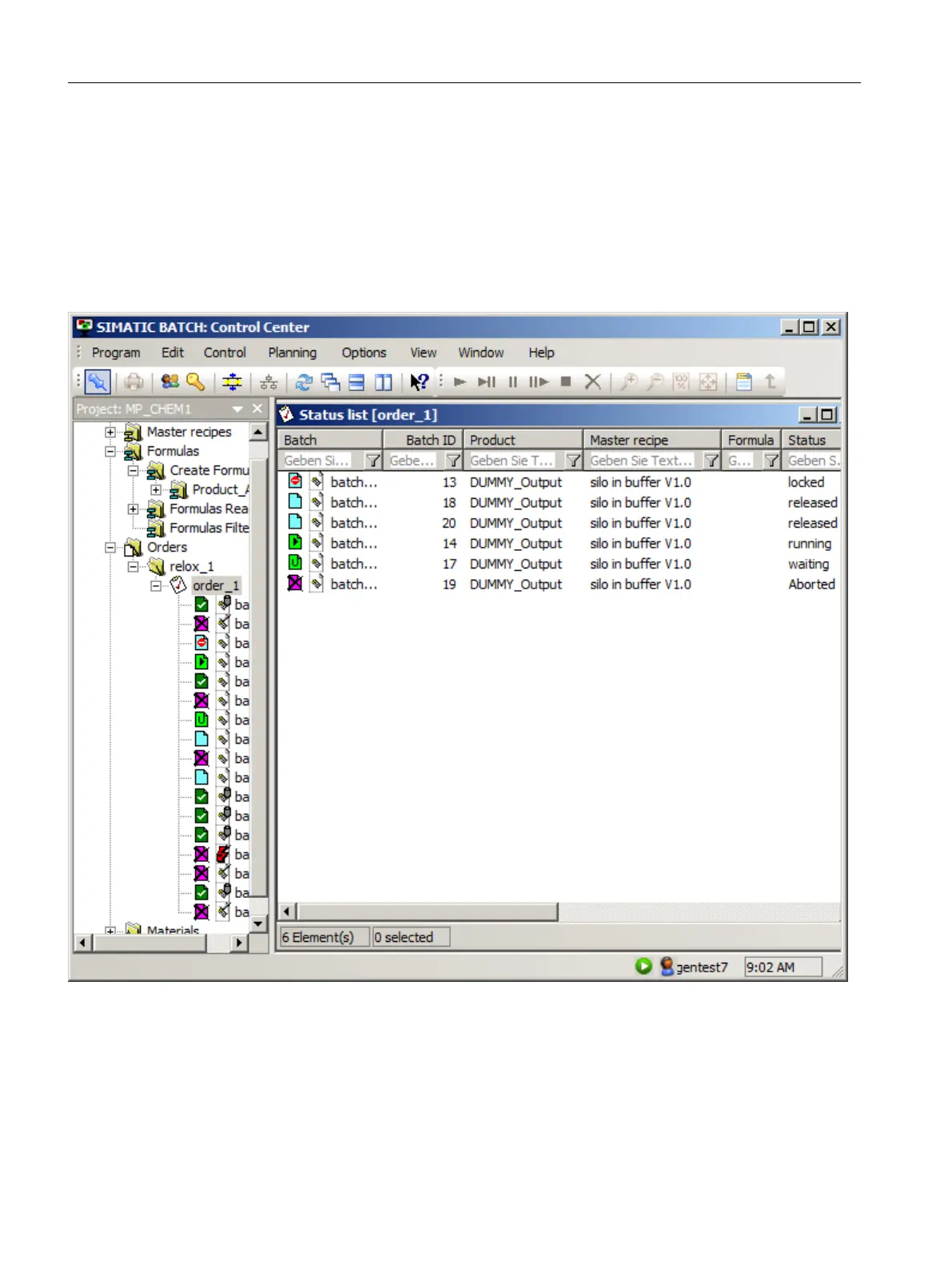Sort by the Status column header

click(811, 440)
